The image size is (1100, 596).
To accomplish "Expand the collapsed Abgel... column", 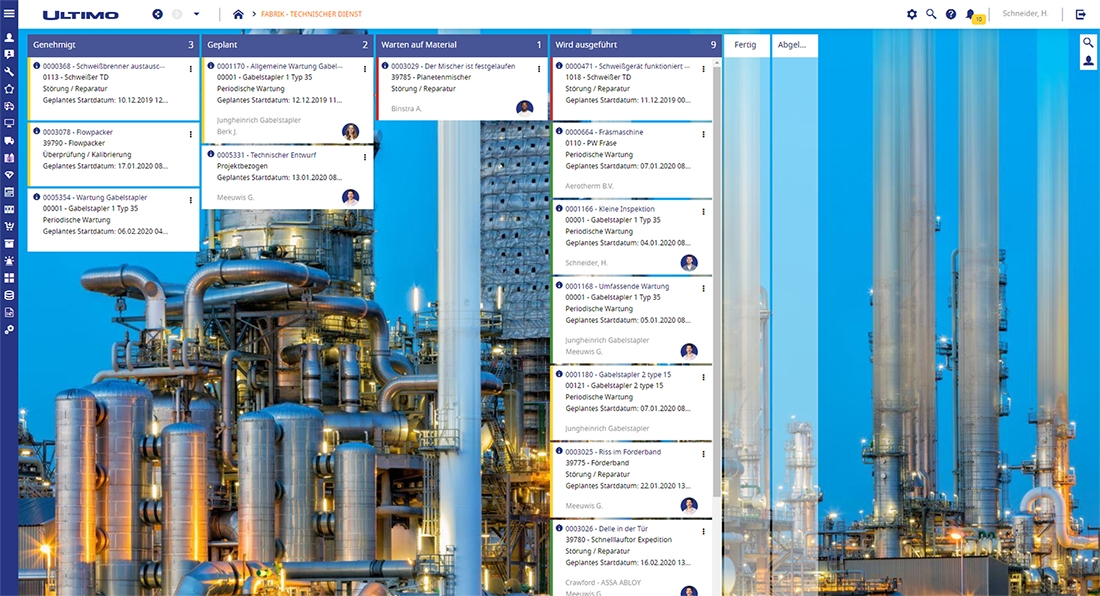I will coord(794,44).
